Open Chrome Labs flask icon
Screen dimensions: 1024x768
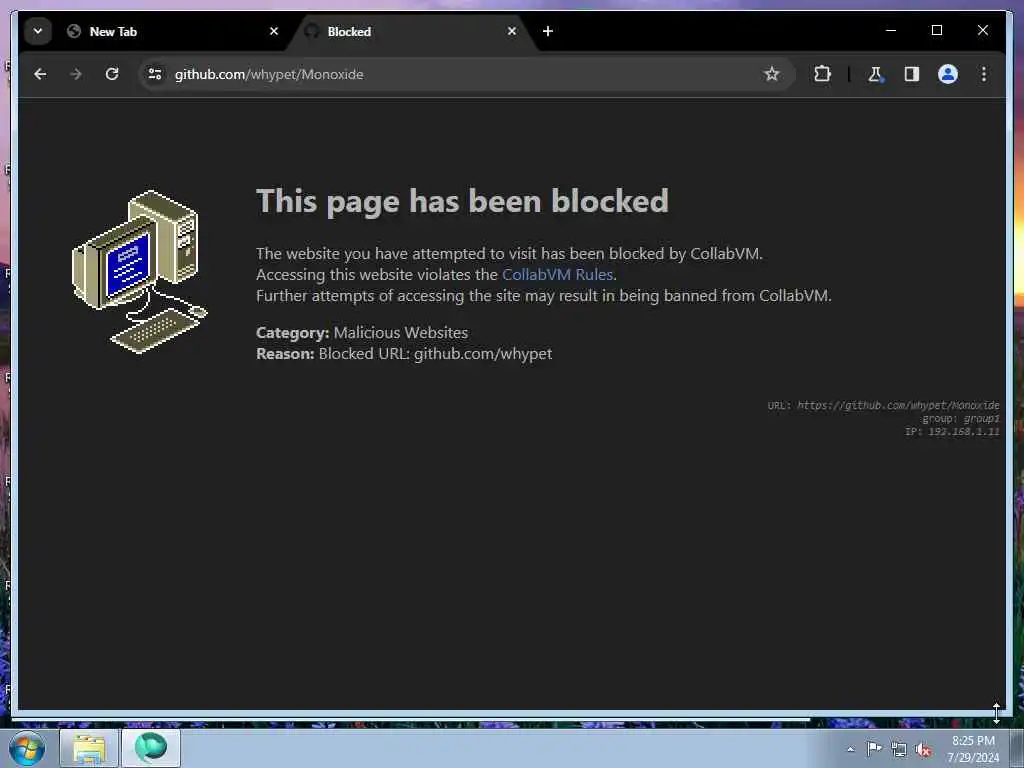(875, 74)
